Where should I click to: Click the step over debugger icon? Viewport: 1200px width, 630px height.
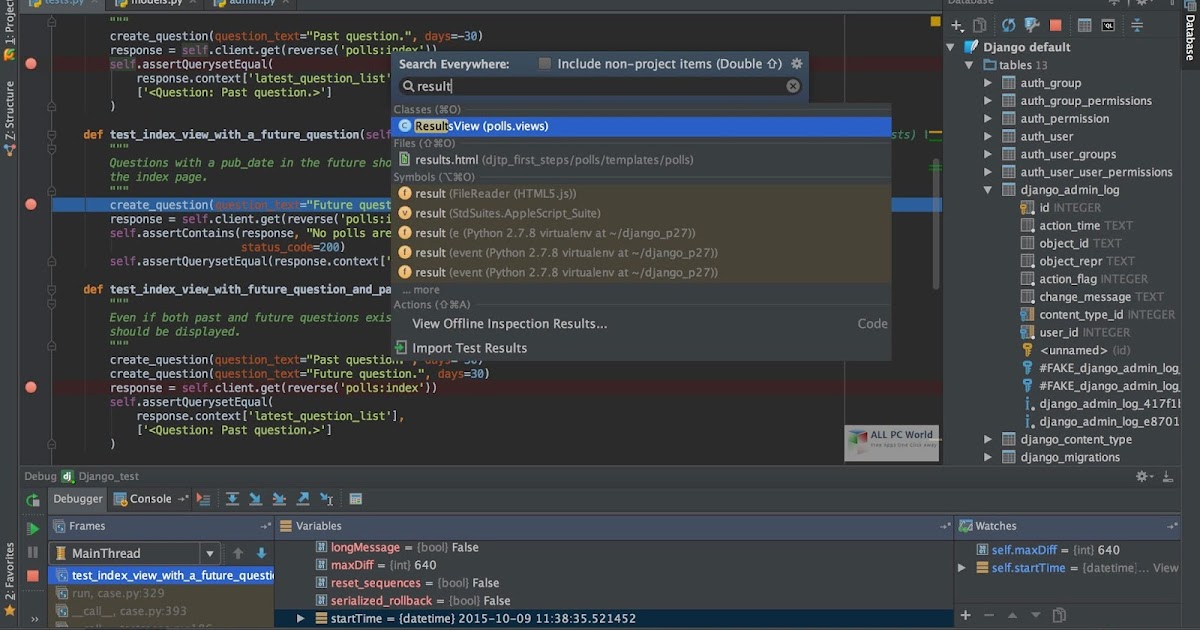(x=232, y=498)
